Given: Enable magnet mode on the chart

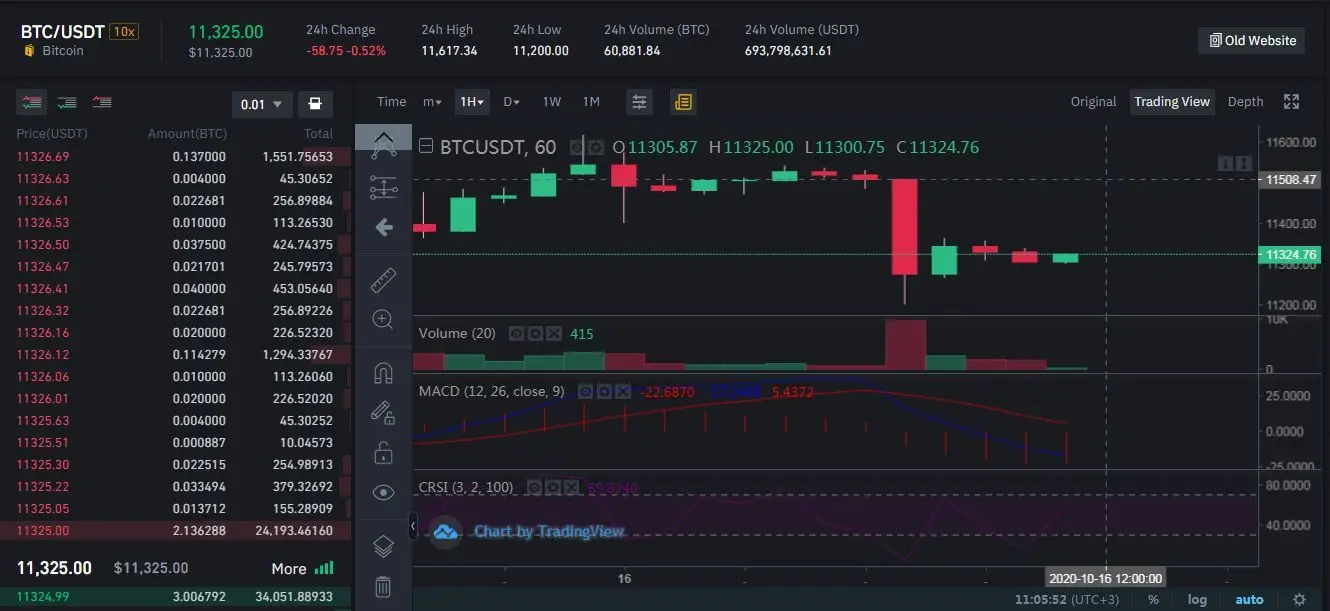Looking at the screenshot, I should (x=383, y=372).
